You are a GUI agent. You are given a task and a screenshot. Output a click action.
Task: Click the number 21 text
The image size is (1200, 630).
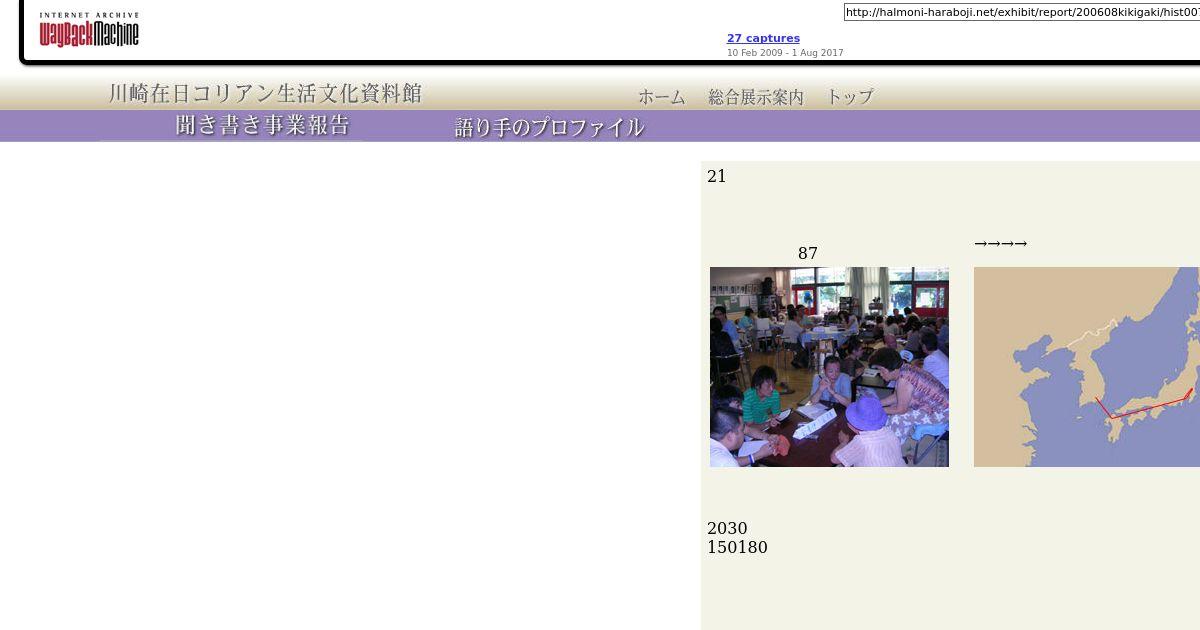717,176
